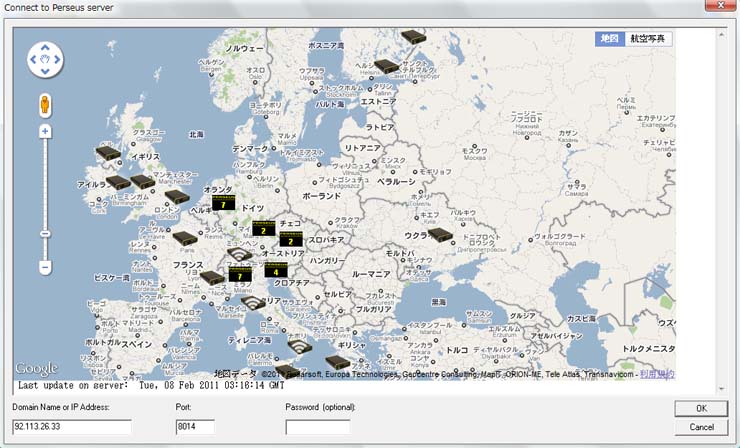This screenshot has width=740, height=448.
Task: Select the wireless server icon near Munich
Action: pyautogui.click(x=239, y=254)
